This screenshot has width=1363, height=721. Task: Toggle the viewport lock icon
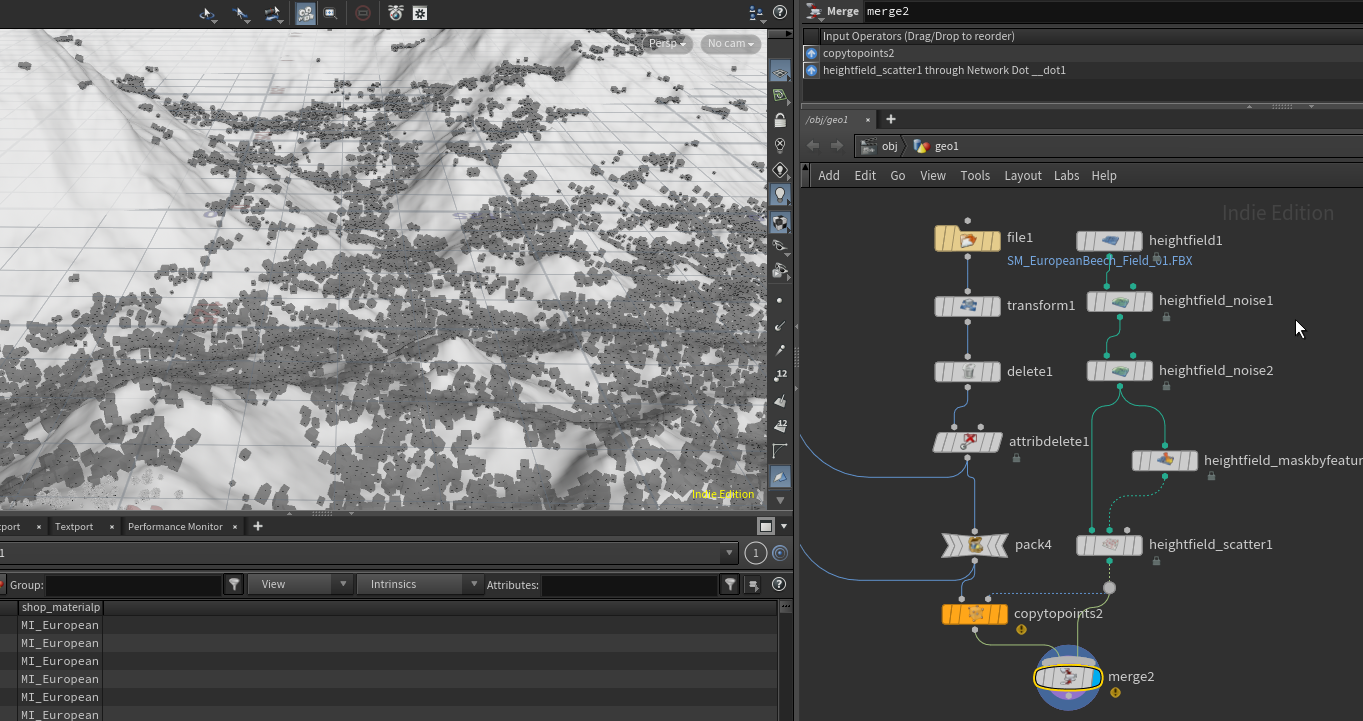[x=780, y=120]
